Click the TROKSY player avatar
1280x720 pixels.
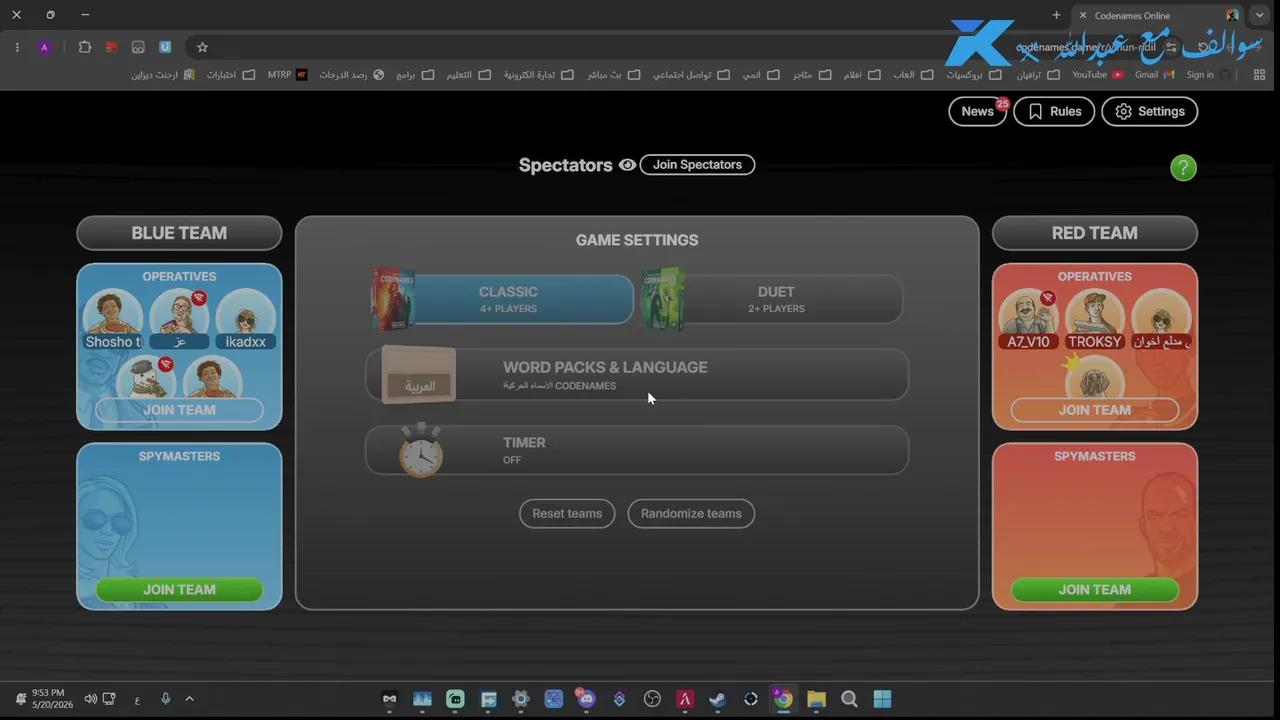tap(1095, 320)
